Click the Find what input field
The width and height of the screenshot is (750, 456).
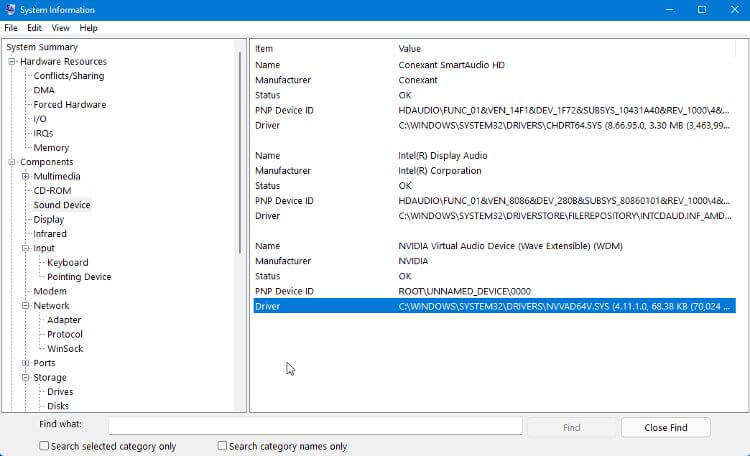tap(315, 427)
